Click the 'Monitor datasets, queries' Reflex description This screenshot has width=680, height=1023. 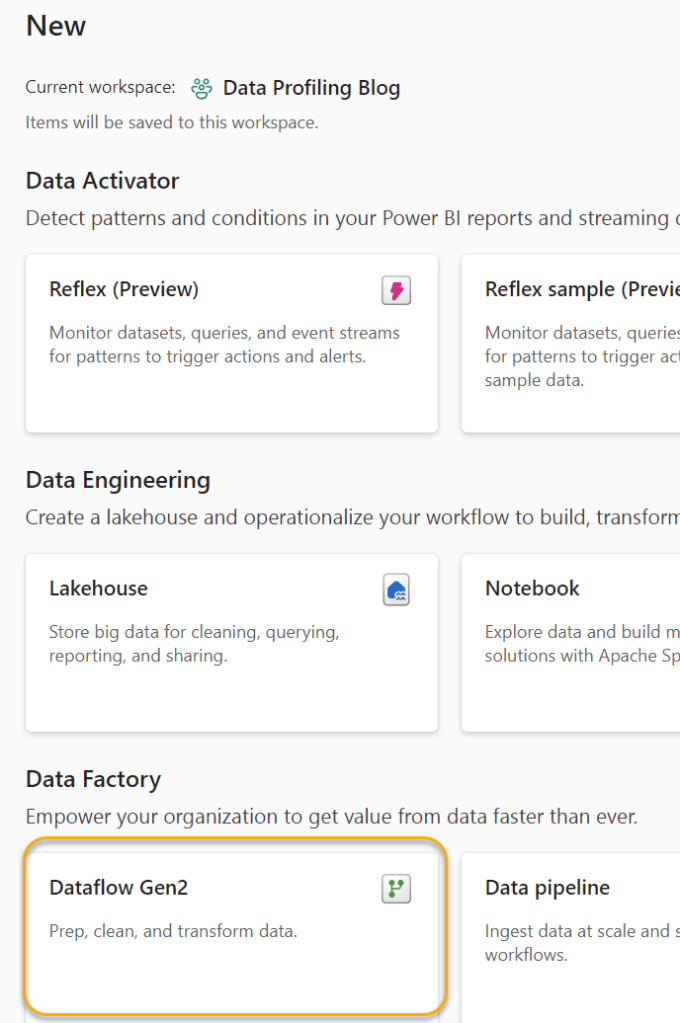click(x=224, y=344)
